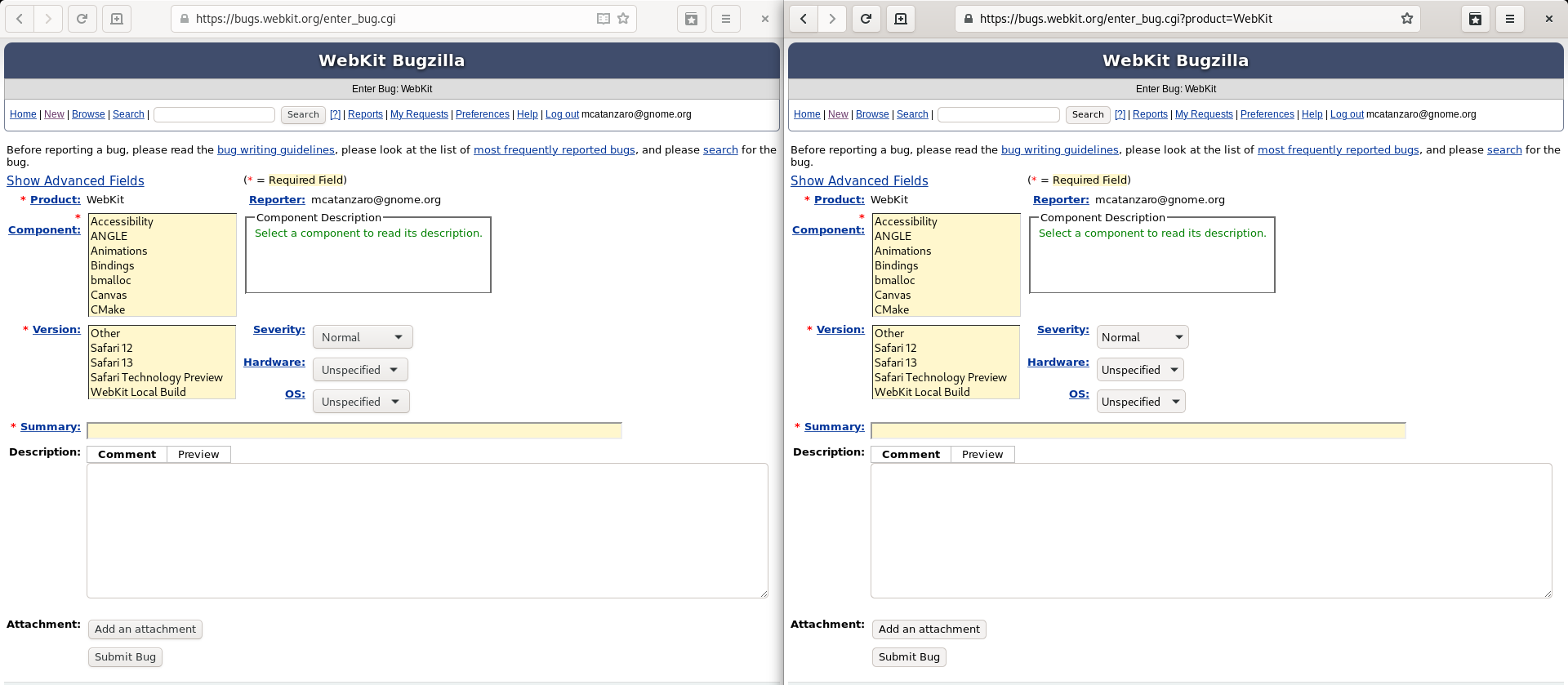Click the Search button in right window navbar
Screen dimensions: 1568x685
pos(1088,115)
